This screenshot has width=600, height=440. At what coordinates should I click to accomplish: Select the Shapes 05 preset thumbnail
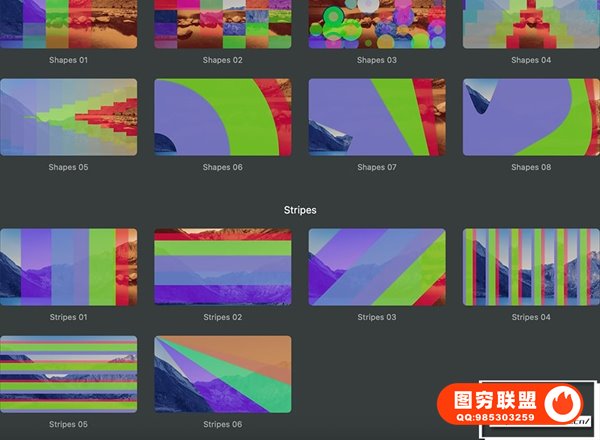pos(69,118)
